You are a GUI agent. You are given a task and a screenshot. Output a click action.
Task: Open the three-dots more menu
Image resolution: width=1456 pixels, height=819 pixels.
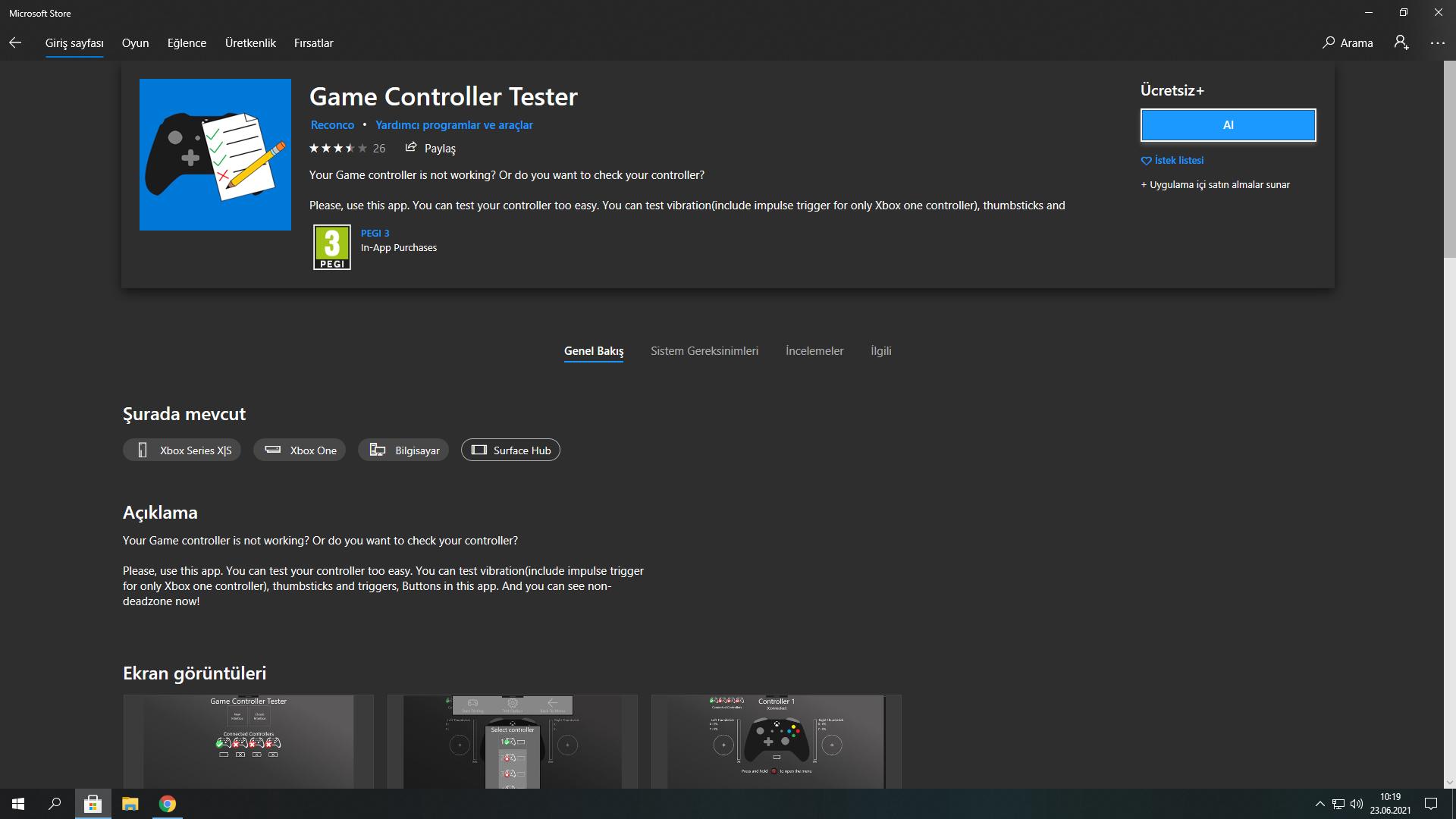pyautogui.click(x=1437, y=43)
